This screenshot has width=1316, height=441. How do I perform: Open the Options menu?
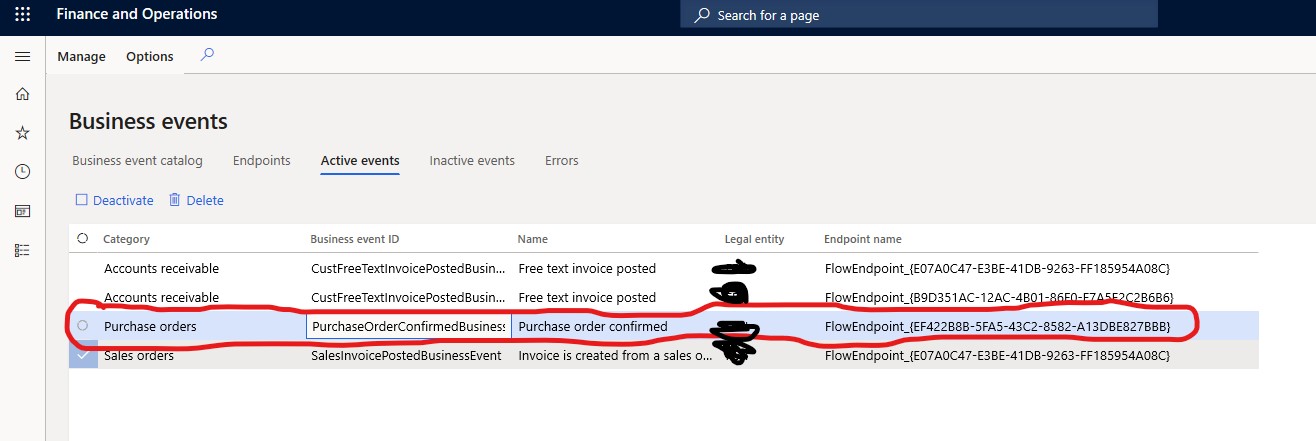pyautogui.click(x=150, y=57)
